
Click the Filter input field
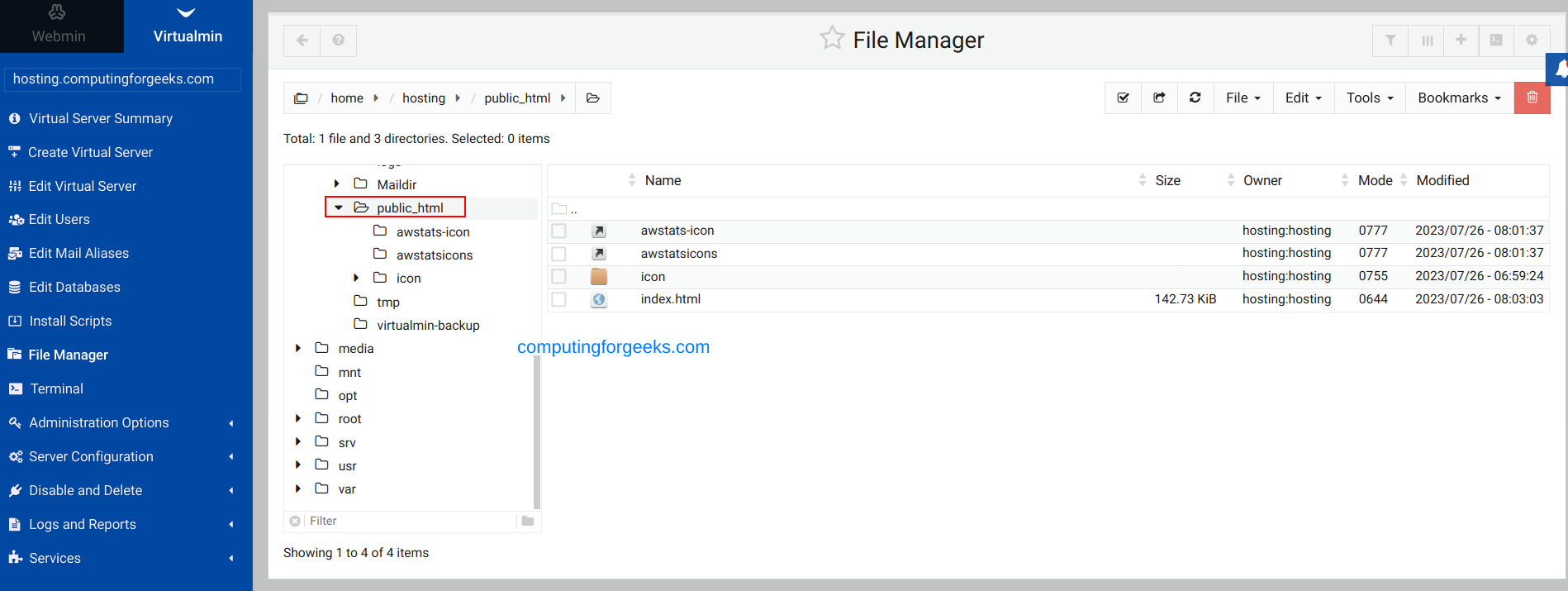[409, 521]
